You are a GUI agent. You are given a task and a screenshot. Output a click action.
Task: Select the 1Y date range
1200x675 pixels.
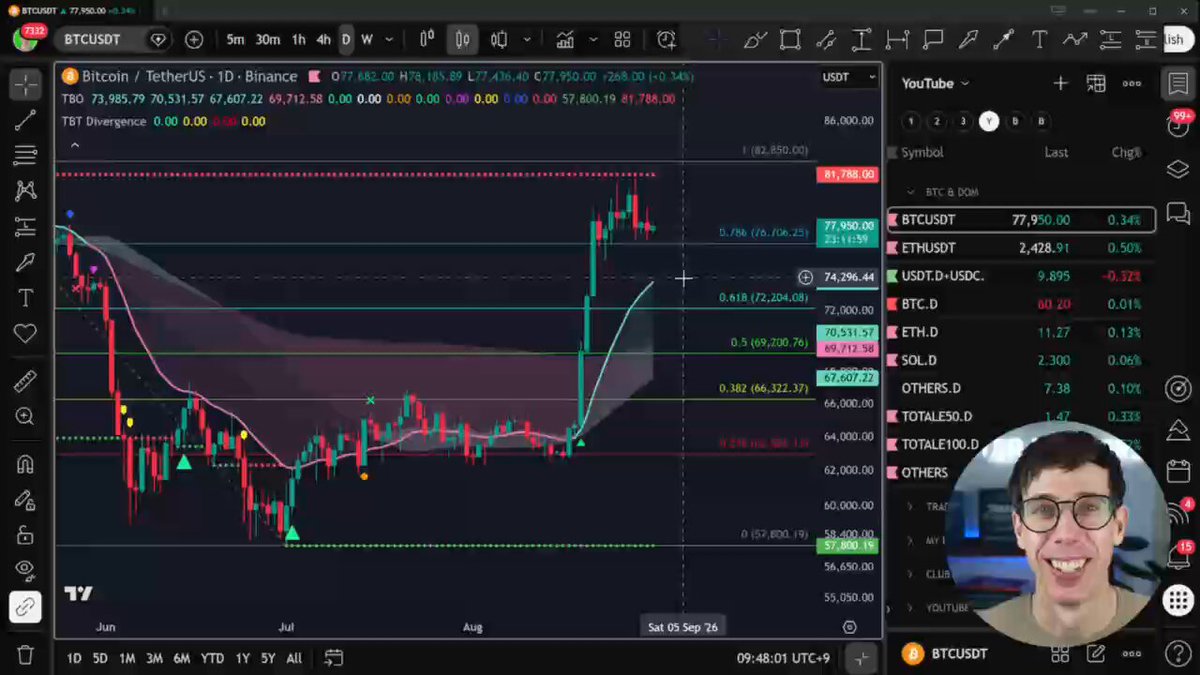(243, 658)
